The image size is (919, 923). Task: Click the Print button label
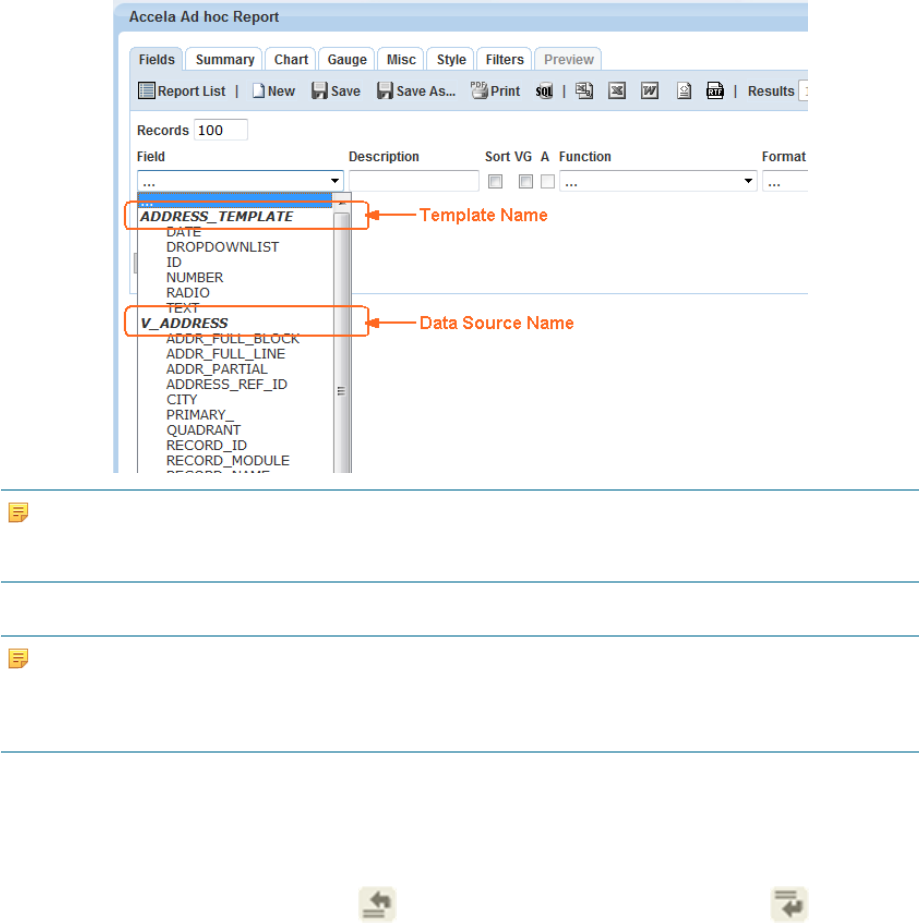click(x=505, y=91)
